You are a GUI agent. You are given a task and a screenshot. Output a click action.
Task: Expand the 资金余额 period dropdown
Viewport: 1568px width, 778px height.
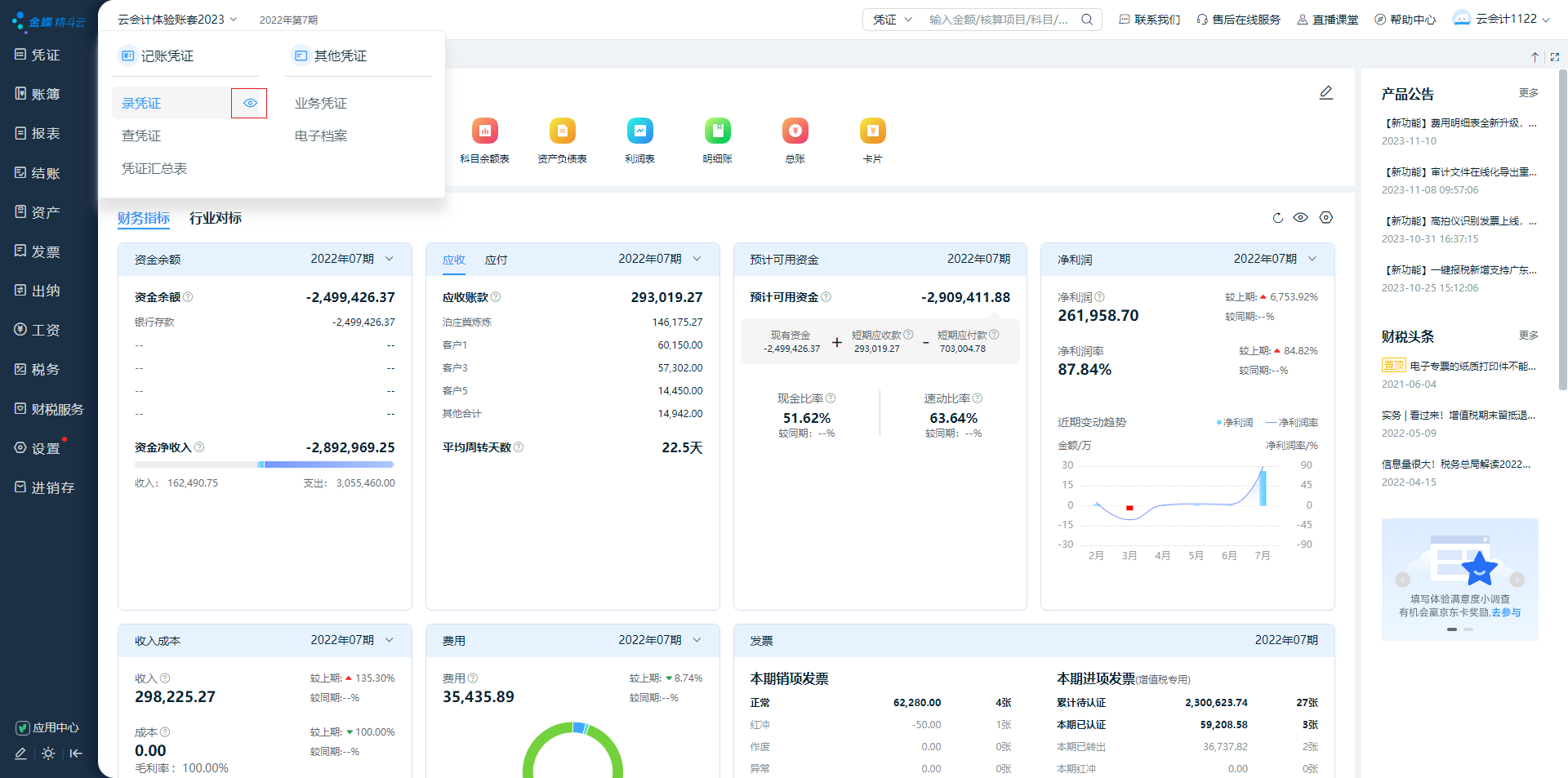390,259
